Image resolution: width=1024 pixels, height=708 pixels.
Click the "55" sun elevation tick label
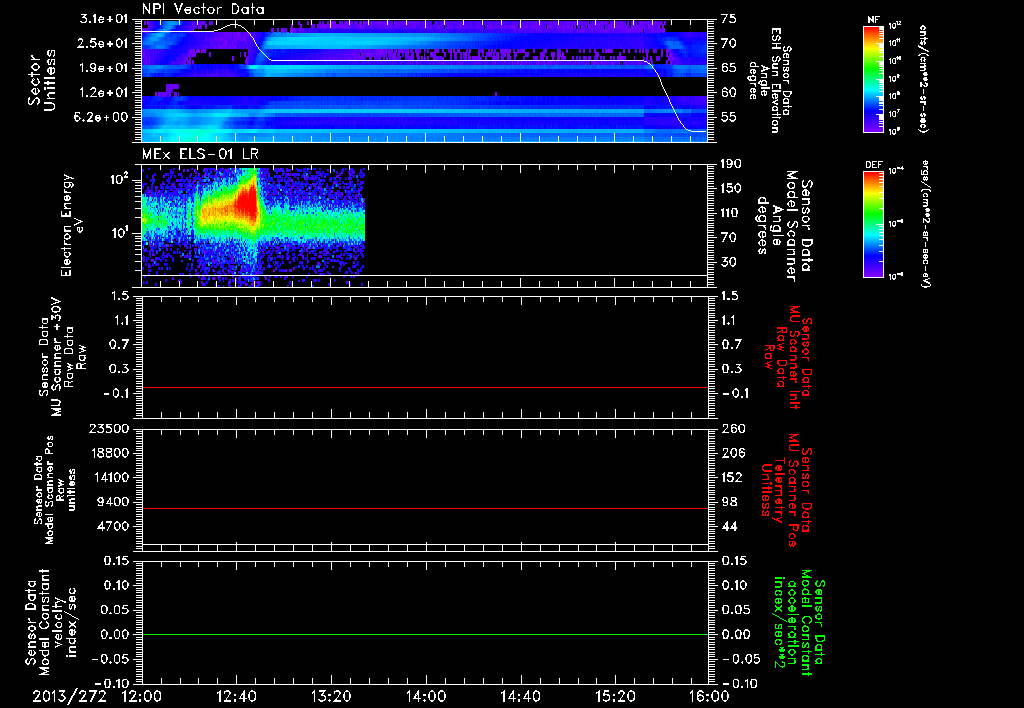click(729, 117)
